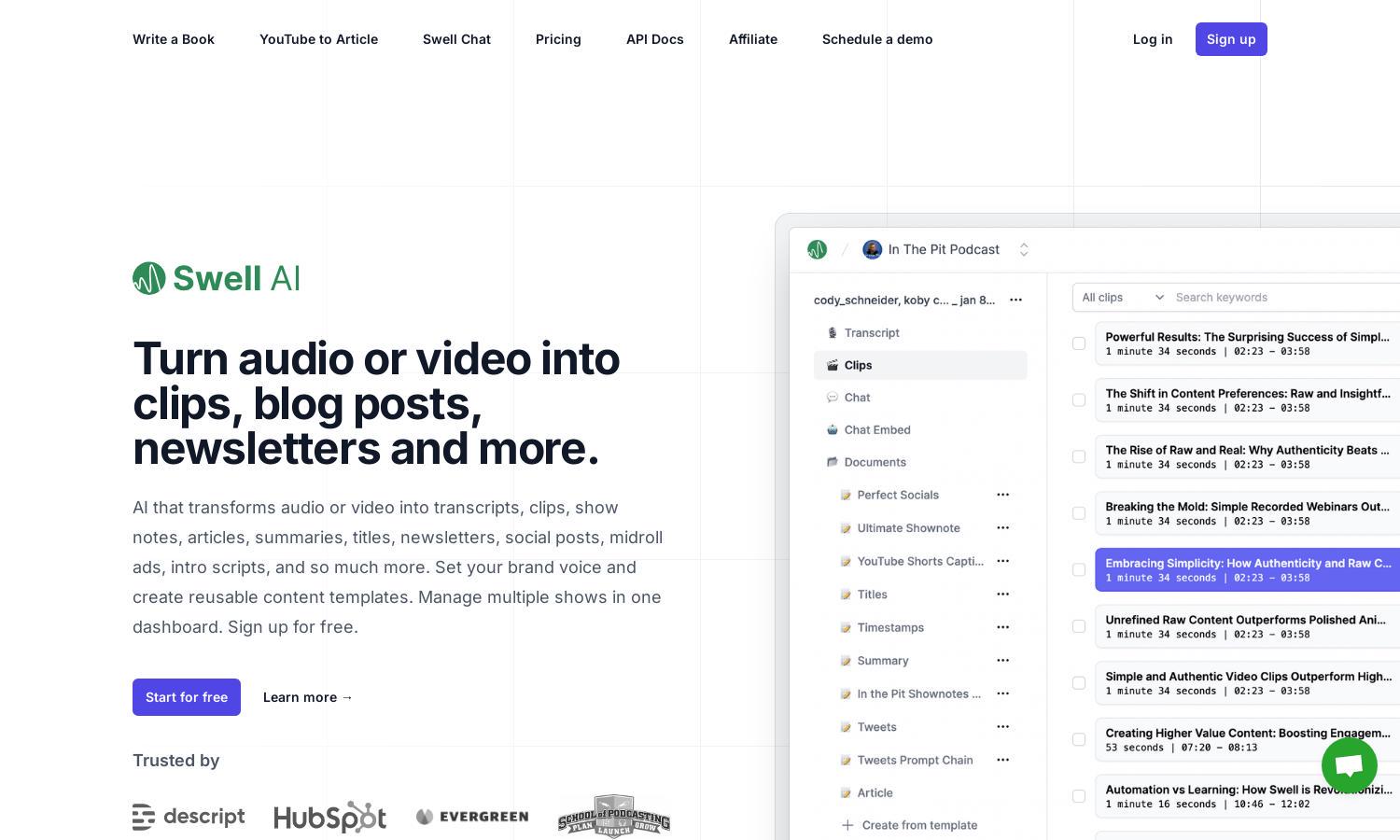
Task: Open more options for Timestamps document
Action: 1002,627
